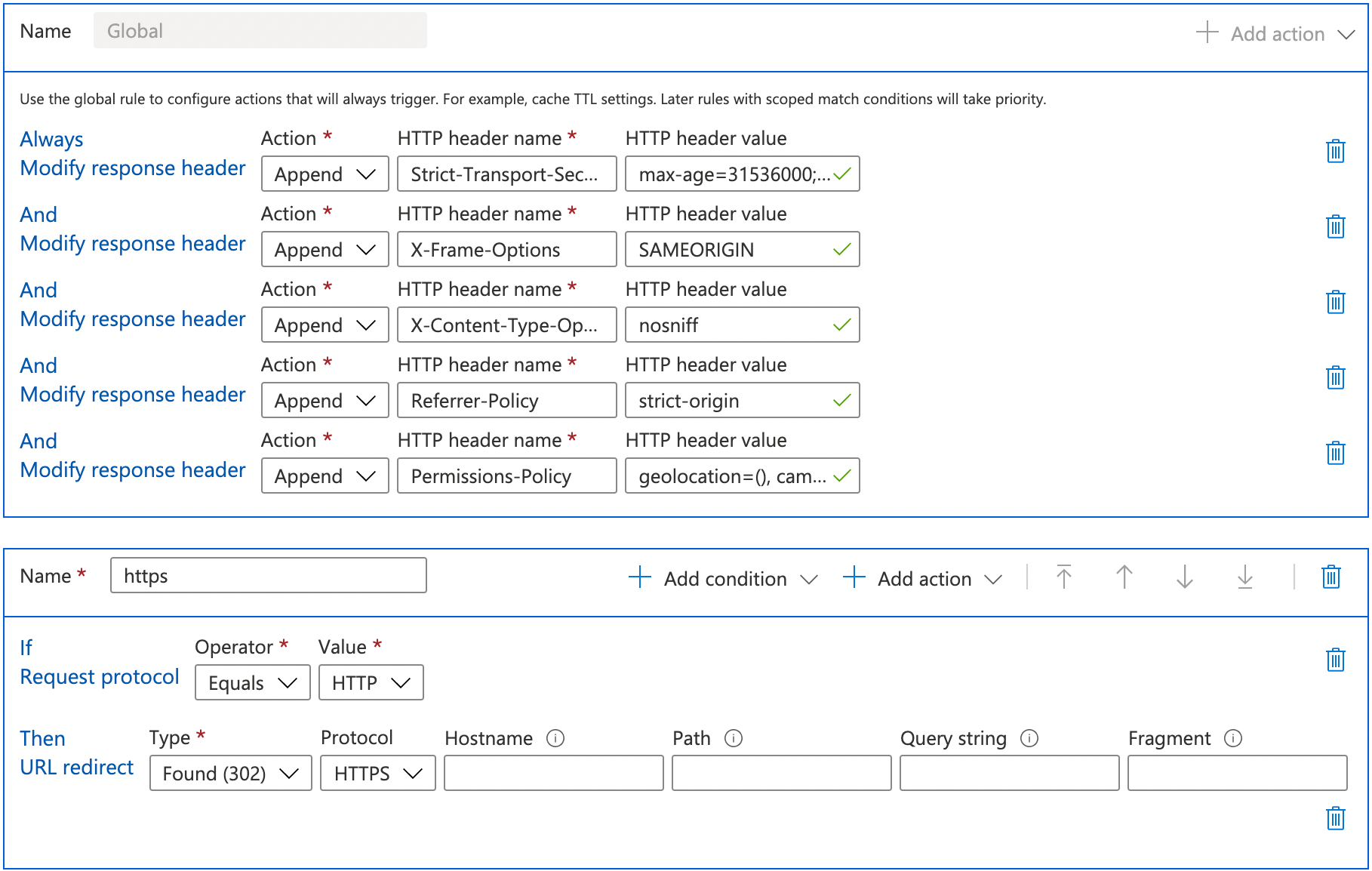Delete the X-Content-Type-Options header action
Image resolution: width=1372 pixels, height=871 pixels.
tap(1336, 302)
